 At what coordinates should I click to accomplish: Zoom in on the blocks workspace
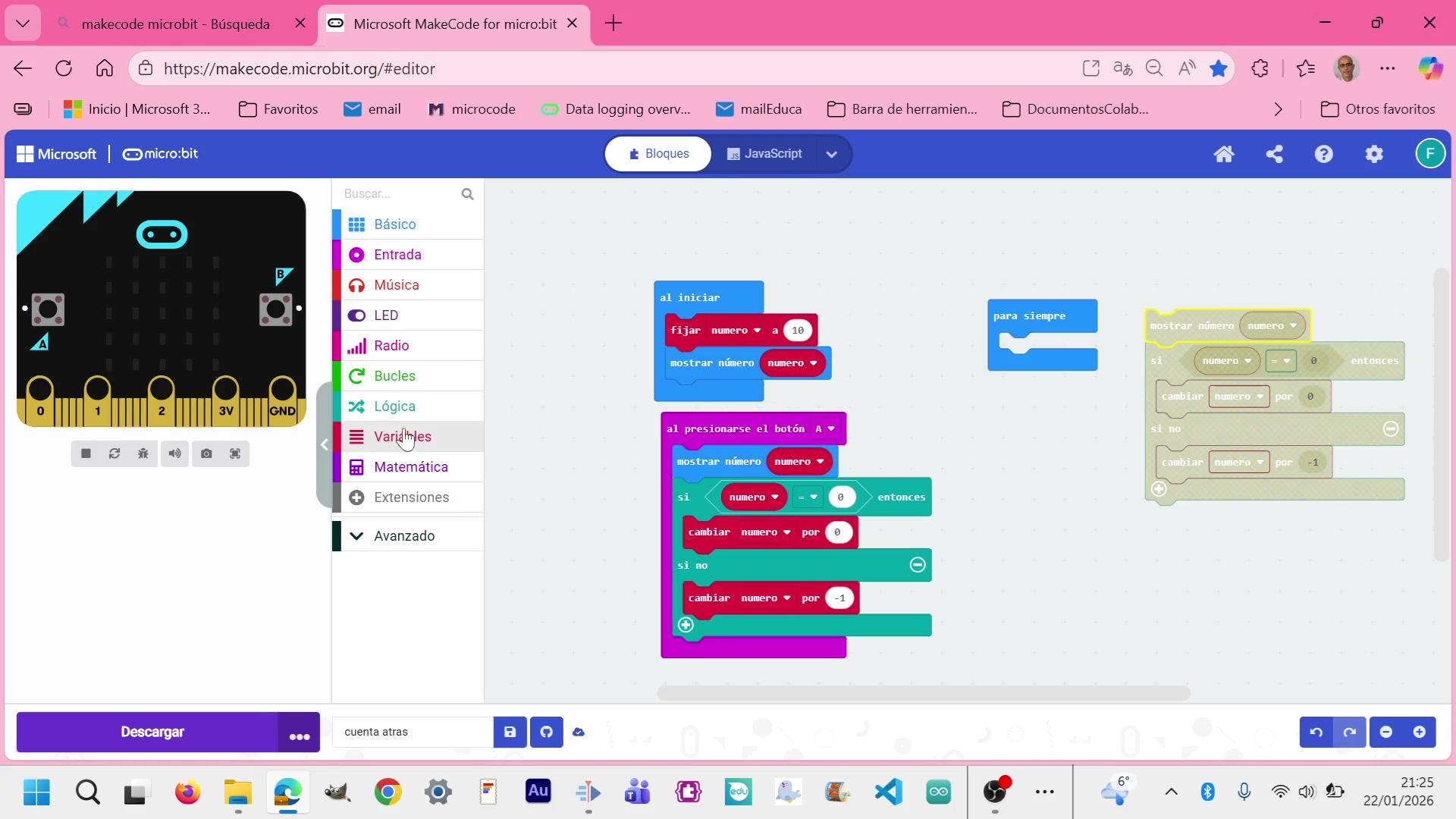(x=1419, y=733)
